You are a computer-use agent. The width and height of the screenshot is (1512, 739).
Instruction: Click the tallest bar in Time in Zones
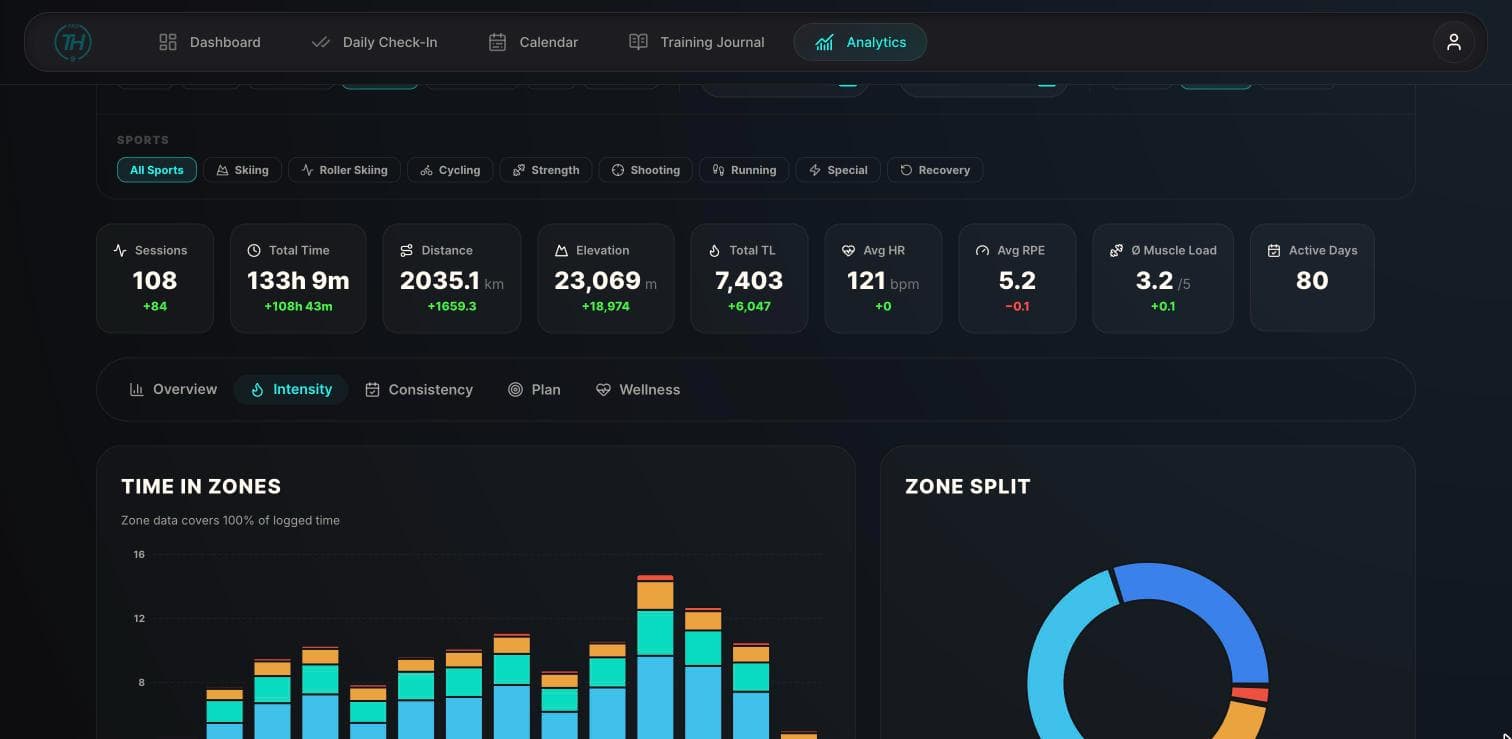click(655, 656)
